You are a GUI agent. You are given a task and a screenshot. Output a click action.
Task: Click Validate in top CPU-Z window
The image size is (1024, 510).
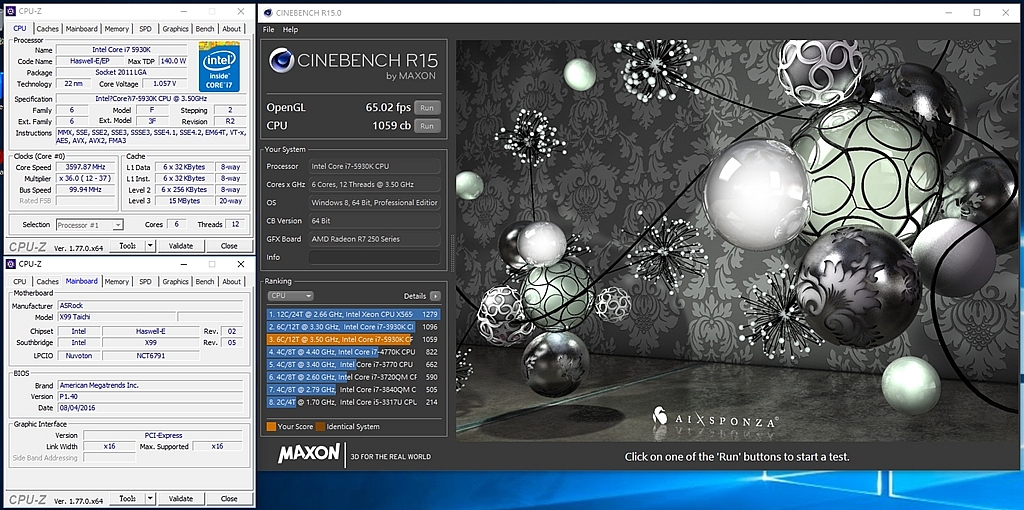[x=181, y=246]
